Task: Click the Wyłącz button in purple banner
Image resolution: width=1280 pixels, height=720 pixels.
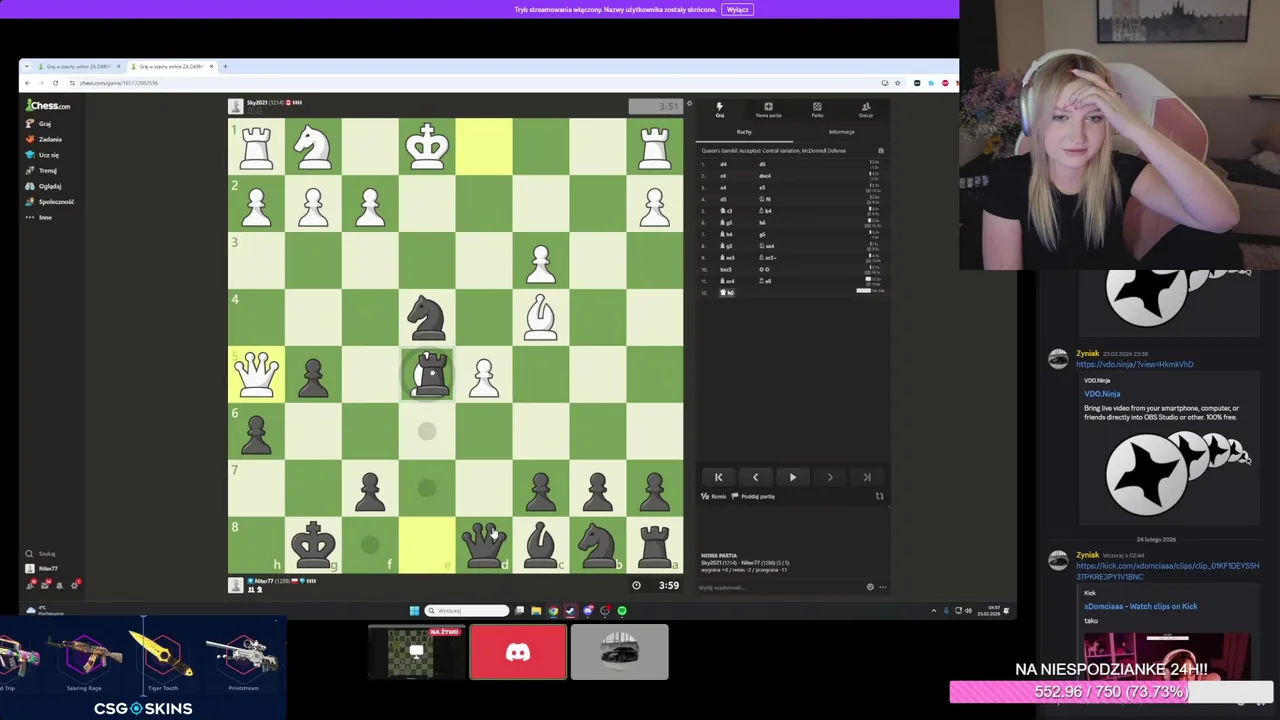Action: pyautogui.click(x=737, y=9)
